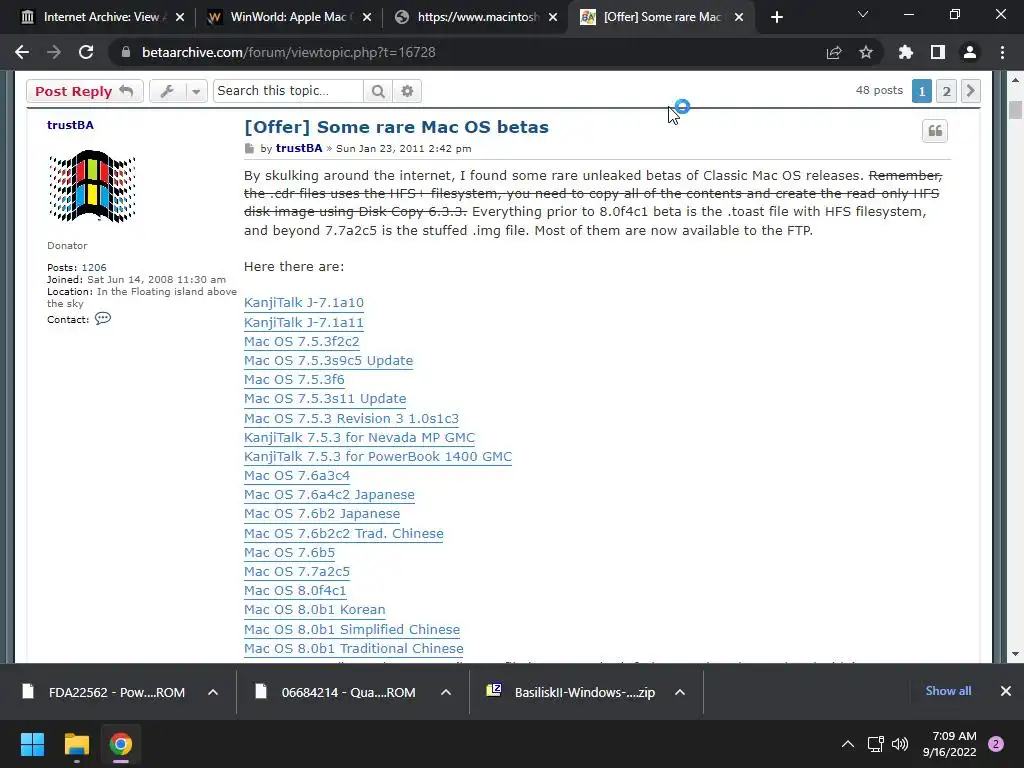Open Mac OS 7.5.3f6 link

(294, 379)
